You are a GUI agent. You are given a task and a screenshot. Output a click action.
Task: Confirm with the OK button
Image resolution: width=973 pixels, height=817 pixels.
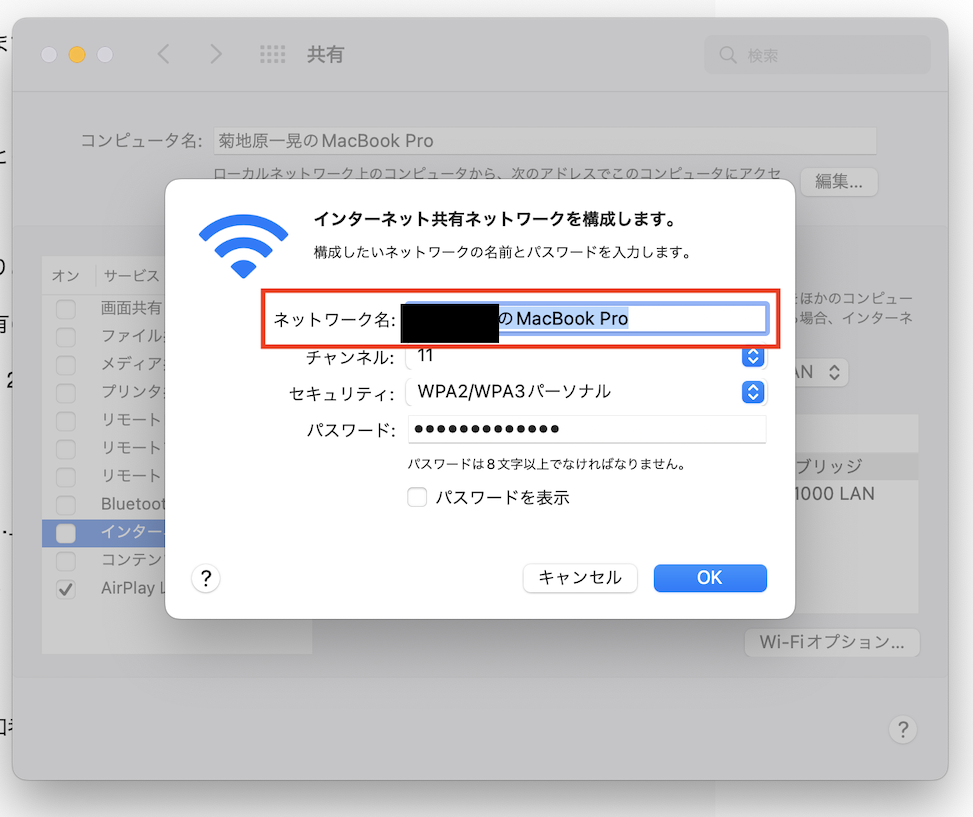click(710, 578)
